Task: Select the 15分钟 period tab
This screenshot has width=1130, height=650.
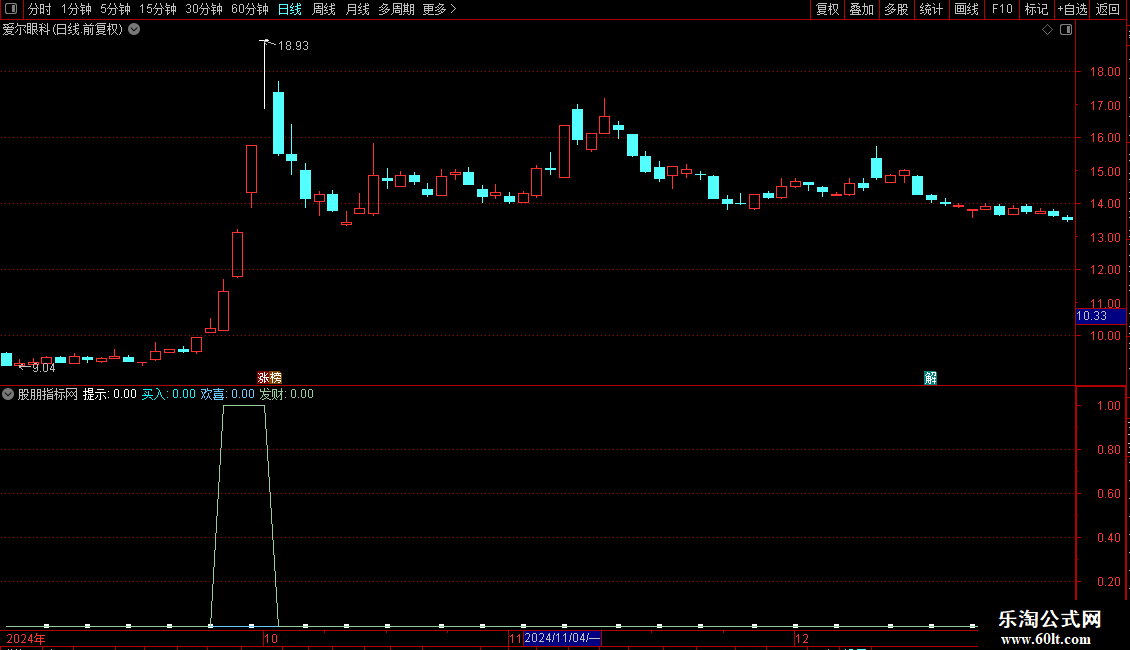Action: tap(158, 9)
